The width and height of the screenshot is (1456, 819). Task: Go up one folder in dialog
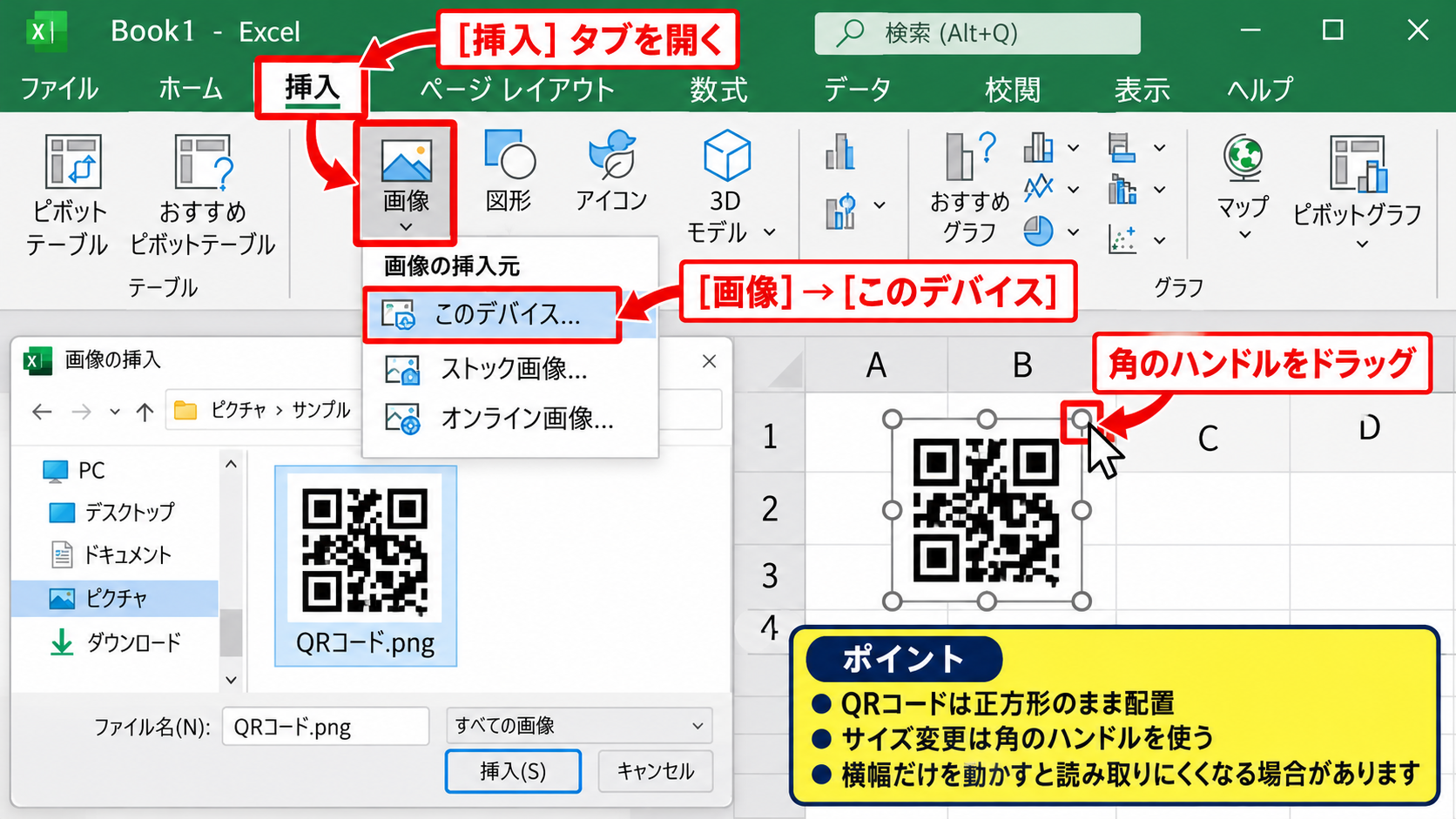[145, 411]
